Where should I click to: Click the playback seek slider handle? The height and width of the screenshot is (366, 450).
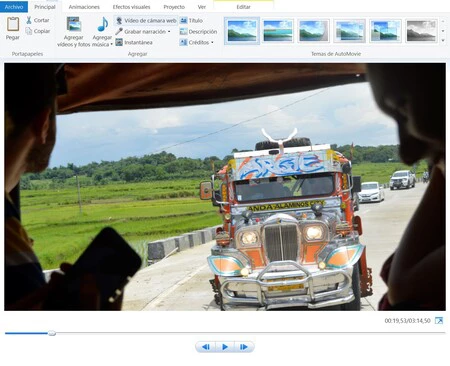[x=52, y=333]
